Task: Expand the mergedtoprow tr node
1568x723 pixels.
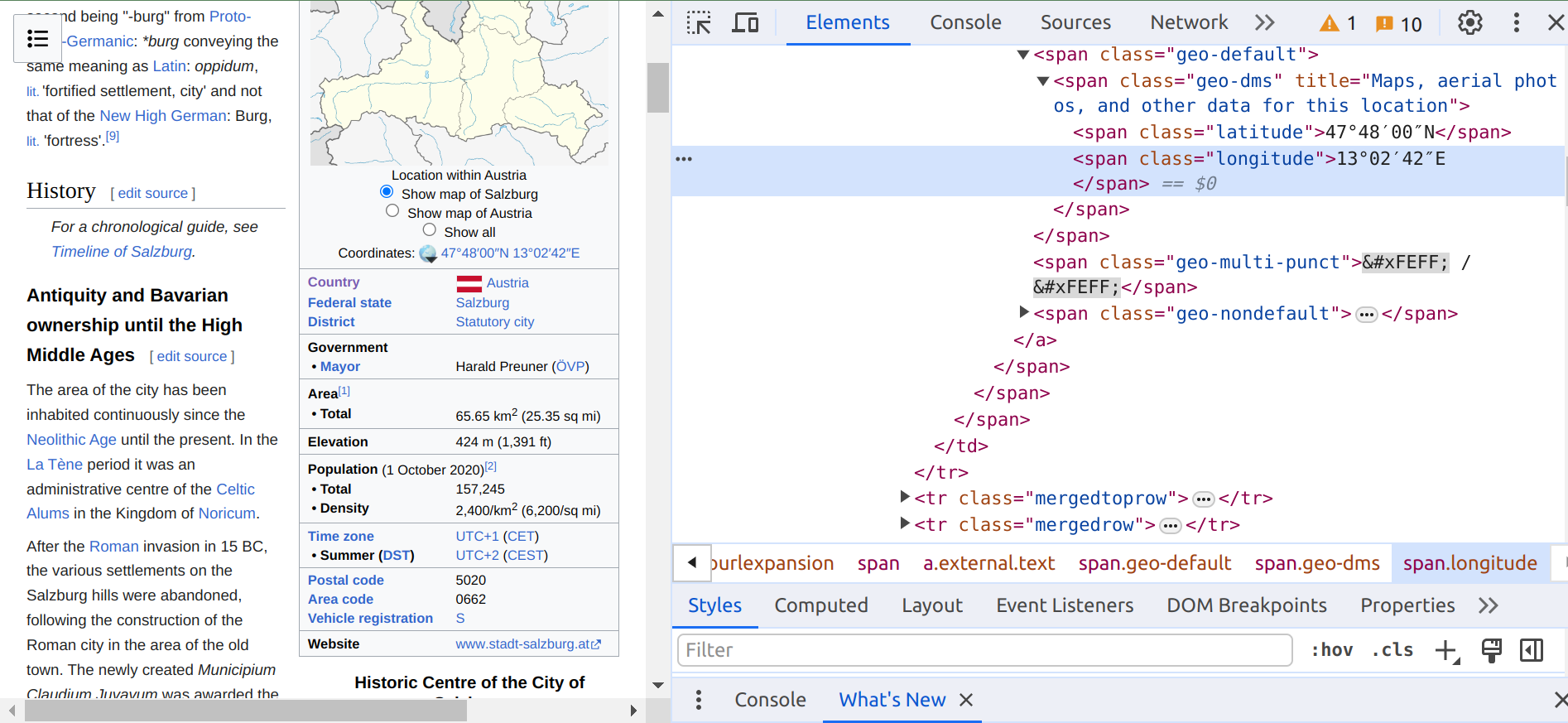Action: 905,497
